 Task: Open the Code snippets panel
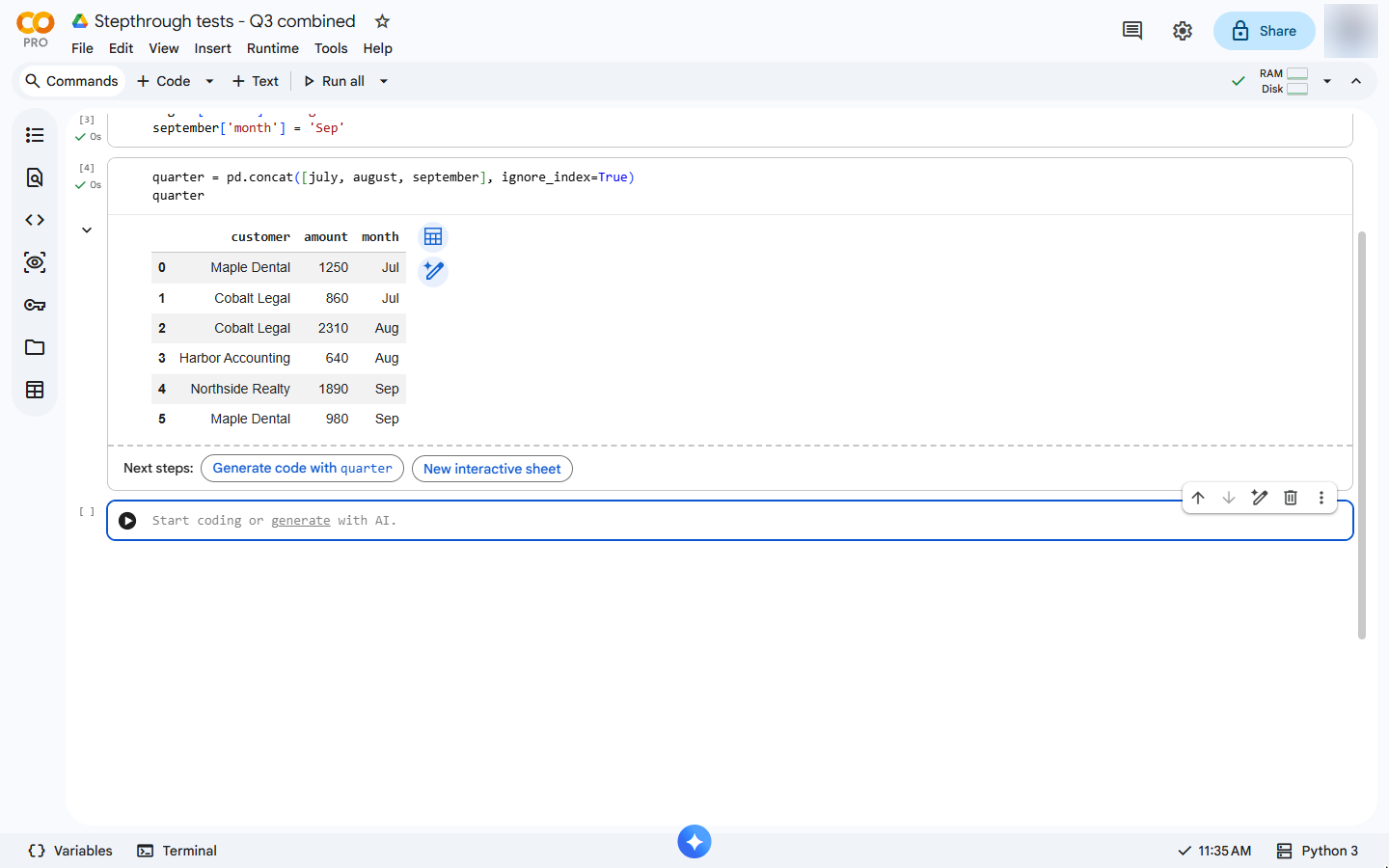[x=35, y=220]
